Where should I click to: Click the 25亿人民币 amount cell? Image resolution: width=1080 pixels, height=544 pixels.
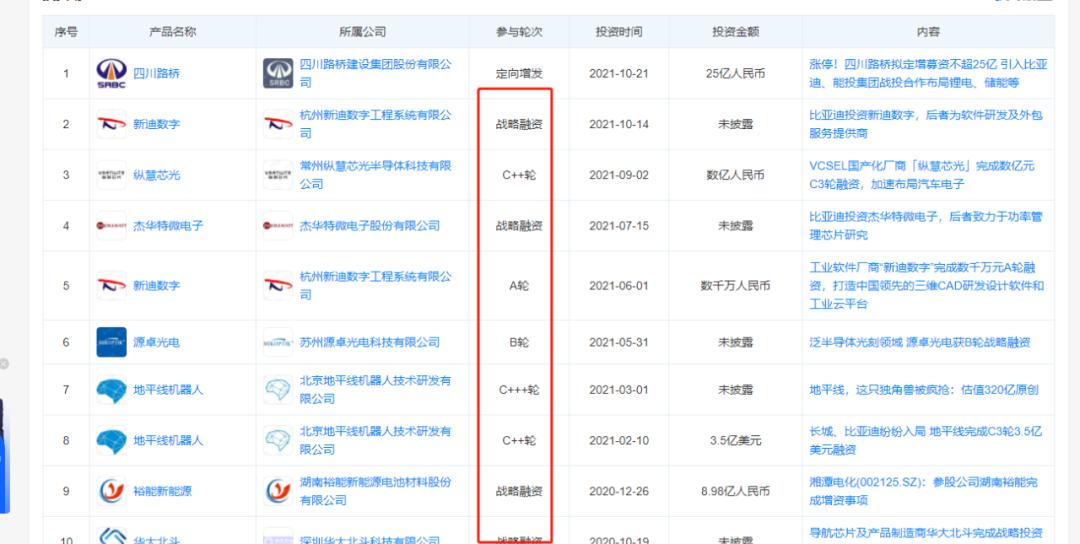click(x=736, y=74)
